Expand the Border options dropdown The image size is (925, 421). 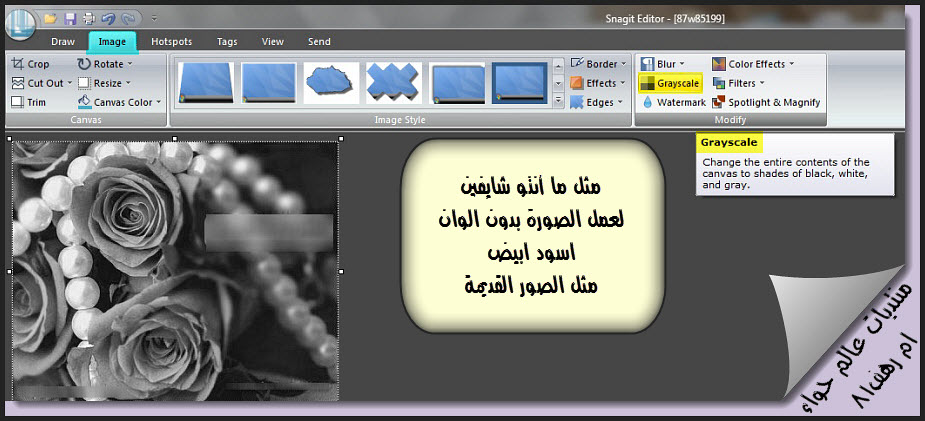click(x=623, y=64)
